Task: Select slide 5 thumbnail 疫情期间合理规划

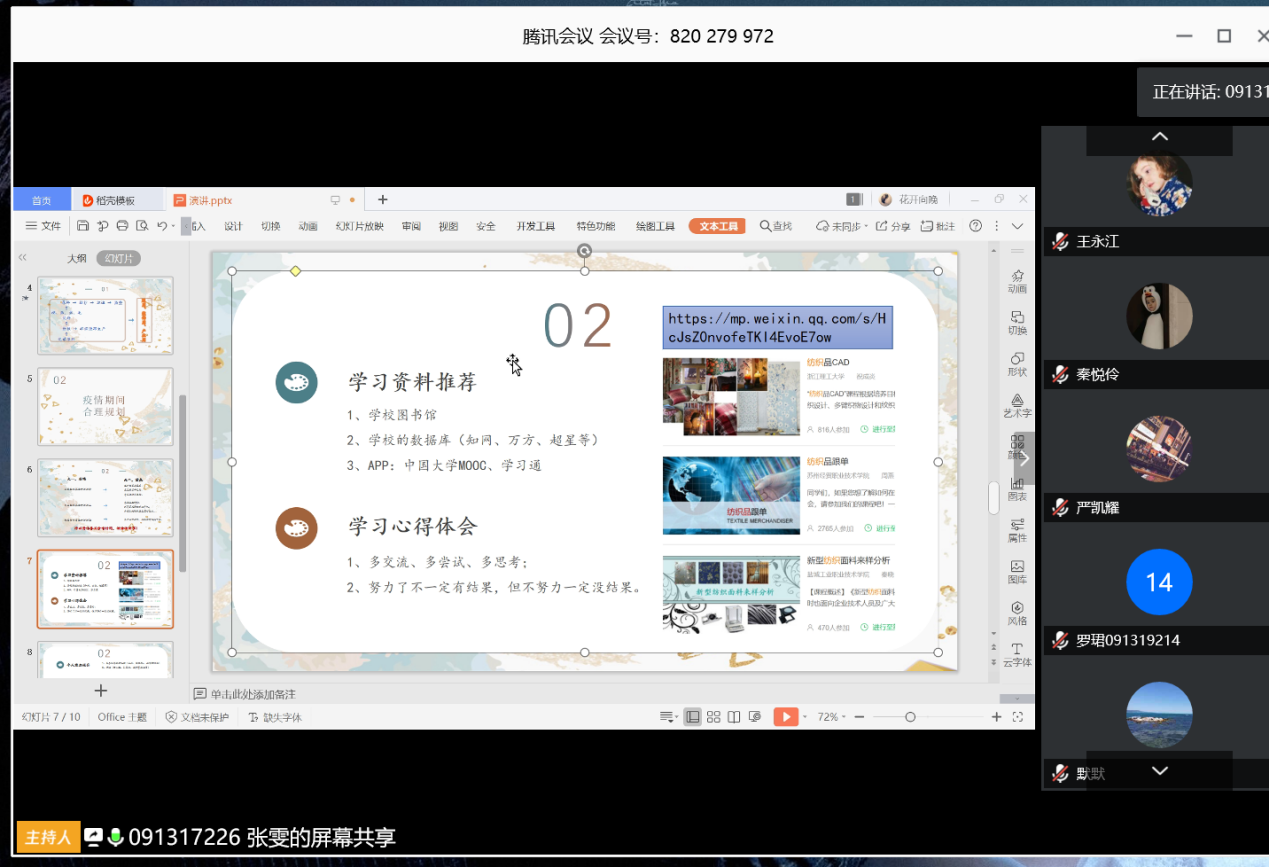Action: click(105, 407)
